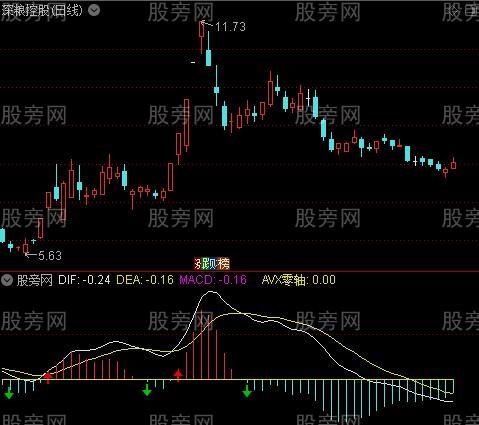Screen dimensions: 479x425
Task: Click the purple MACD: -0.16 readout
Action: click(213, 280)
